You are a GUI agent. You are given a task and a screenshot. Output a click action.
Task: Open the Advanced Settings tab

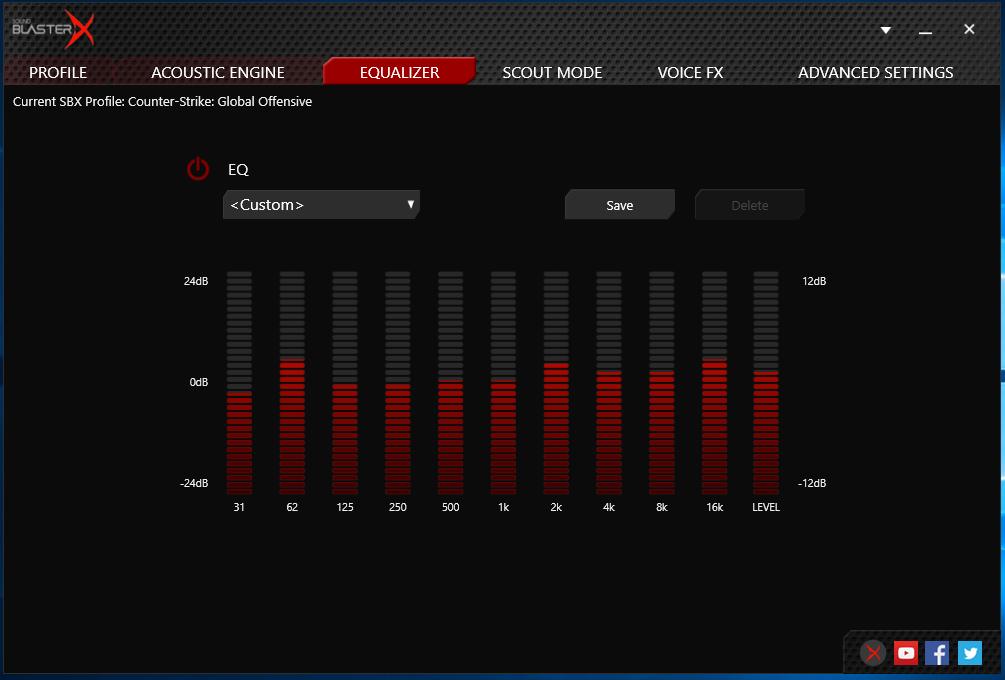click(x=875, y=72)
